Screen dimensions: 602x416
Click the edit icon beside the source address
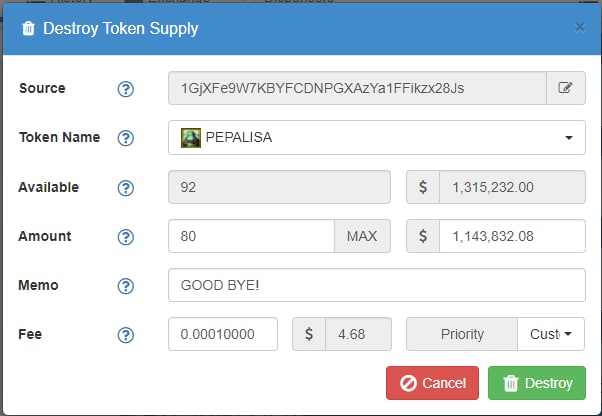566,88
